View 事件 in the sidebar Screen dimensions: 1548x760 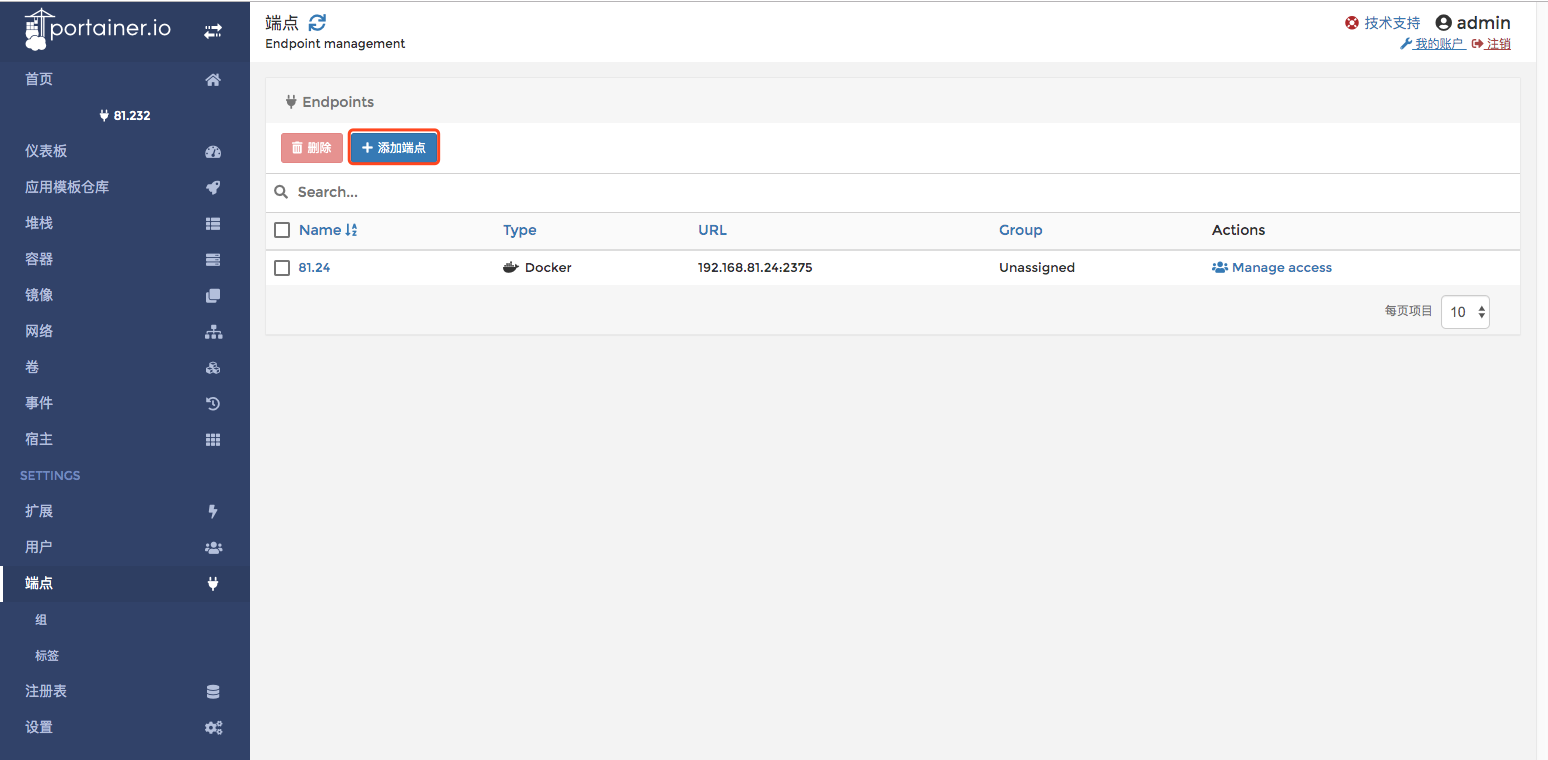125,404
